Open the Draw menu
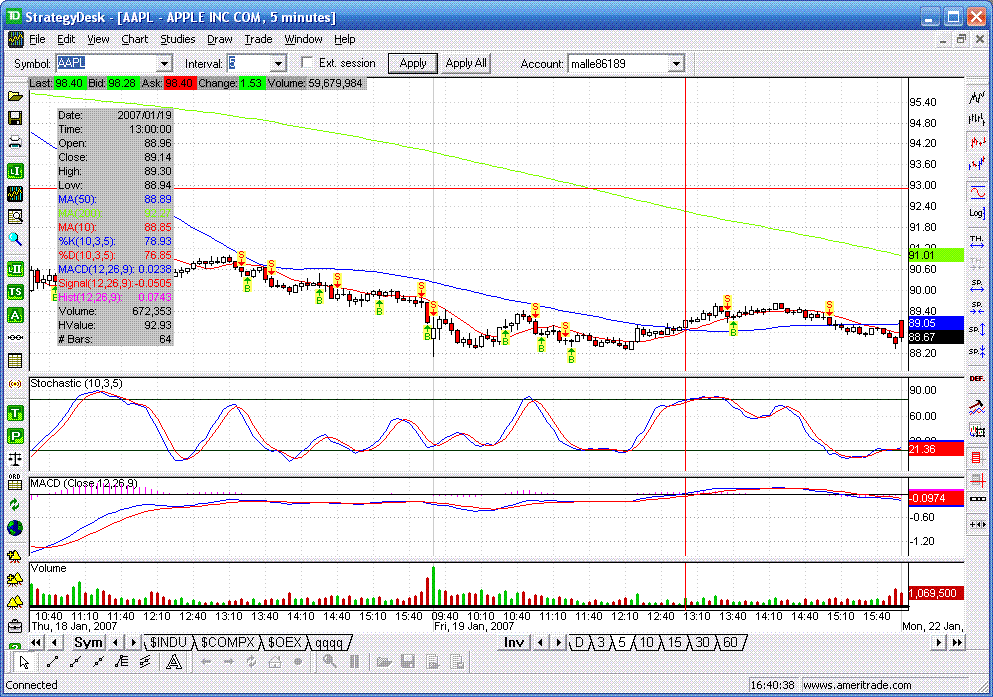 pos(220,39)
